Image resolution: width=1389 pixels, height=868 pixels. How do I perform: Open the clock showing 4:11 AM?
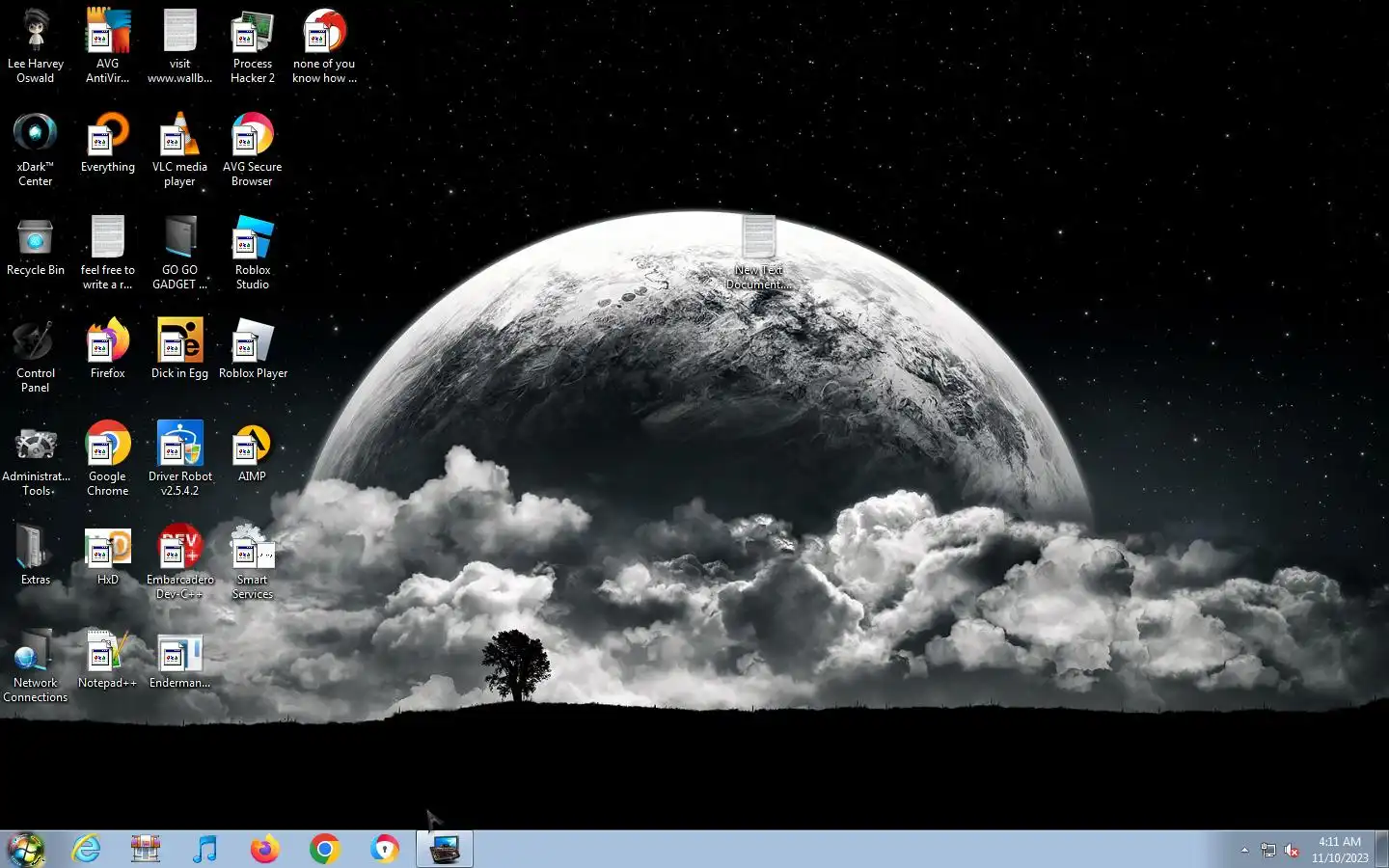(x=1339, y=850)
